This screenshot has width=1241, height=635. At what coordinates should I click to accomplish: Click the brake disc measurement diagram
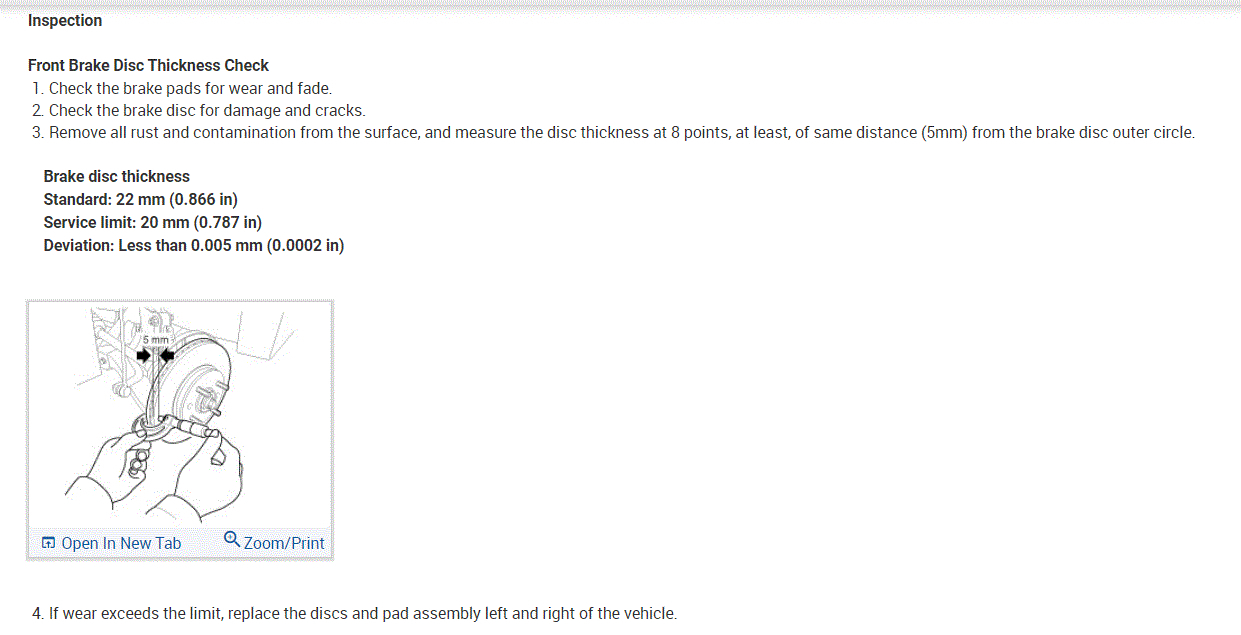180,415
